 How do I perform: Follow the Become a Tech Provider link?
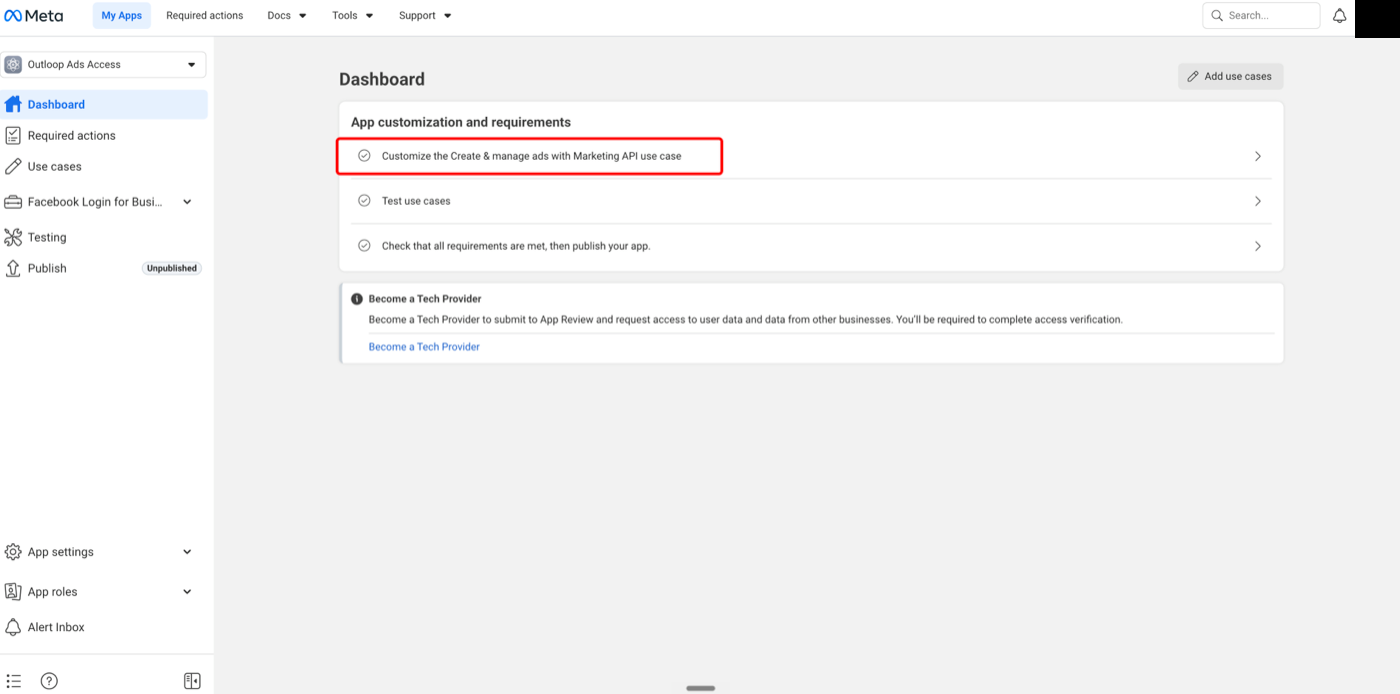[424, 347]
